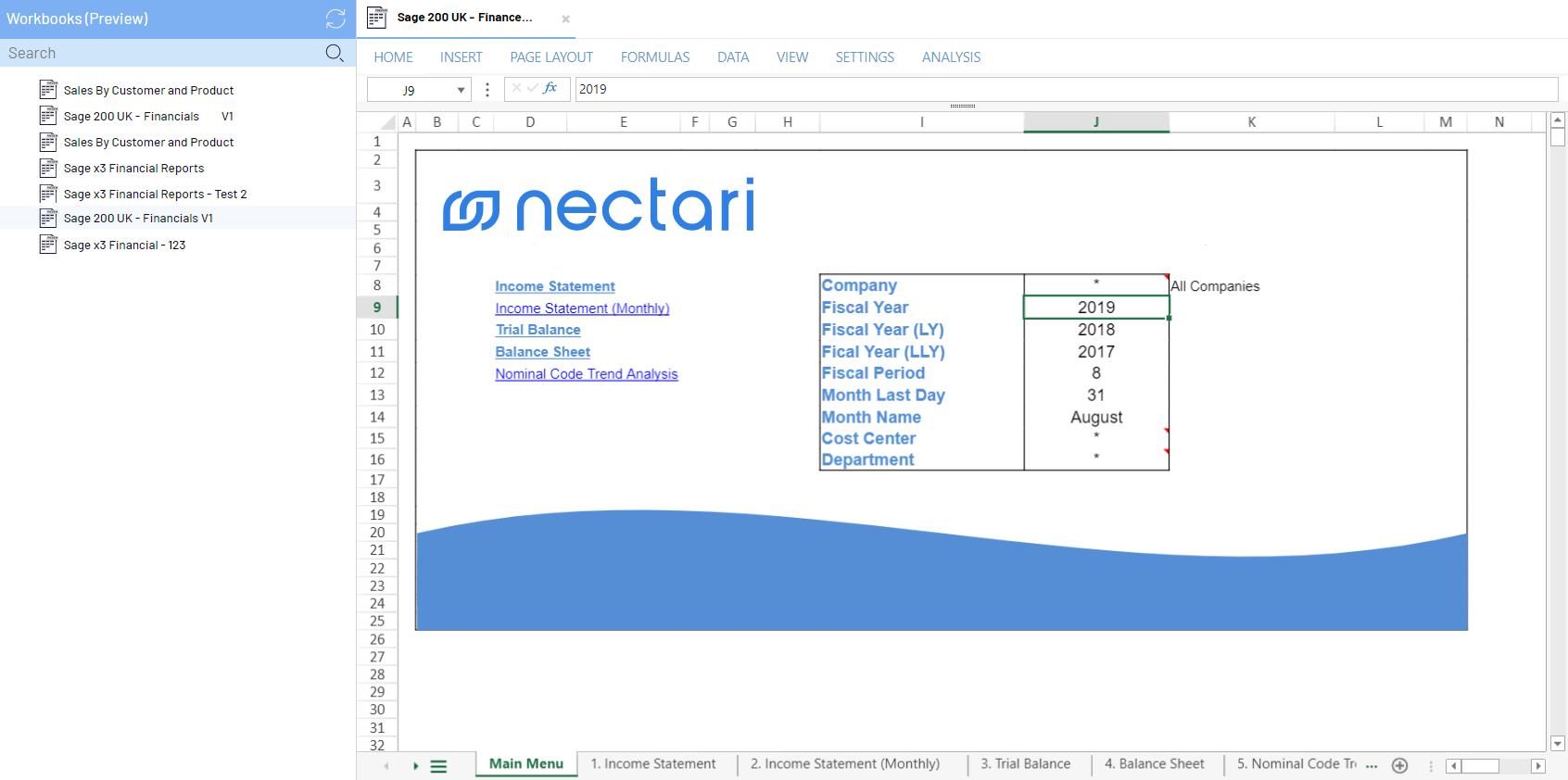
Task: Select the Month Last Day value 31
Action: click(1096, 396)
